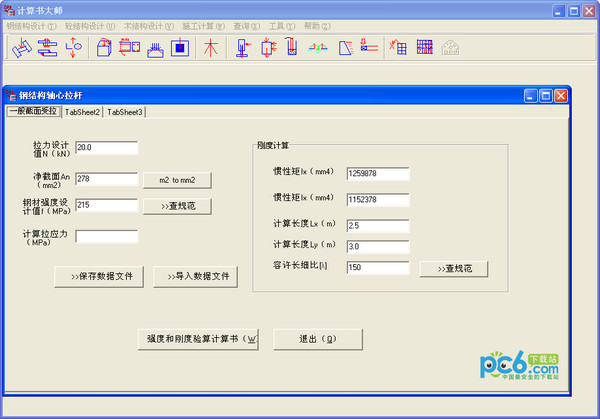The width and height of the screenshot is (600, 419).
Task: Focus the 钢材强度设计值 field showing 215
Action: (x=107, y=205)
